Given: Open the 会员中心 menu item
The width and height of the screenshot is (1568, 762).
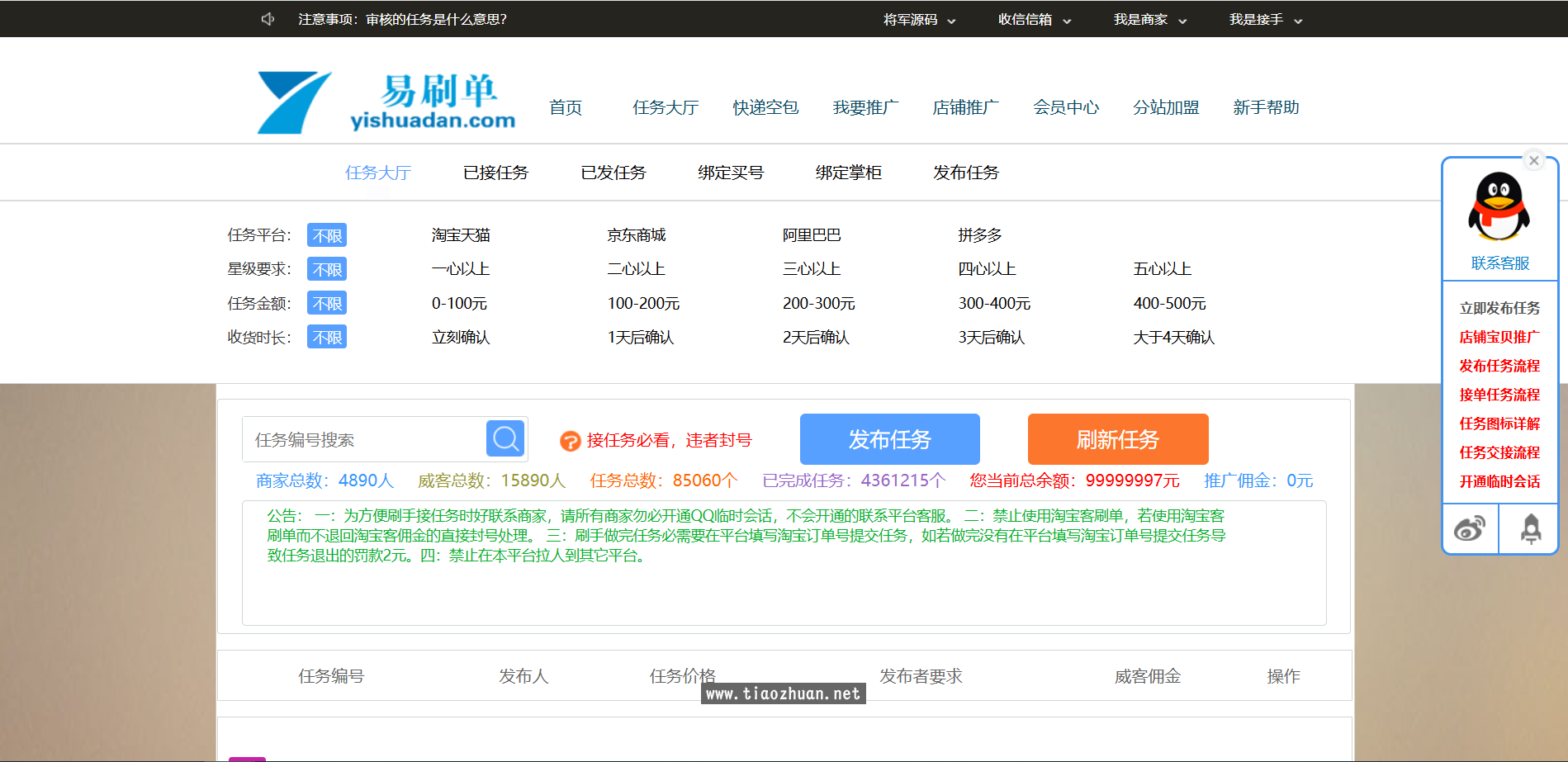Looking at the screenshot, I should (x=1066, y=107).
